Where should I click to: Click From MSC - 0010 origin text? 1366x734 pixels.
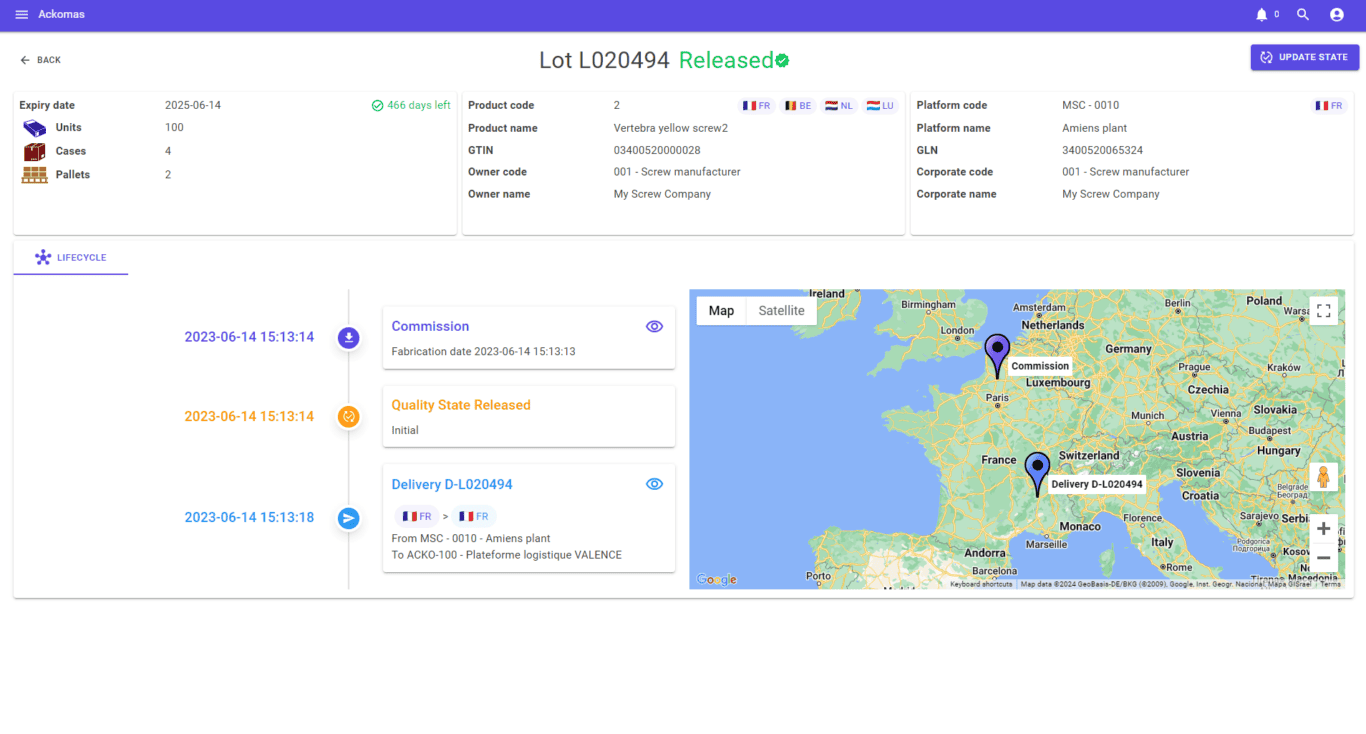click(x=471, y=539)
